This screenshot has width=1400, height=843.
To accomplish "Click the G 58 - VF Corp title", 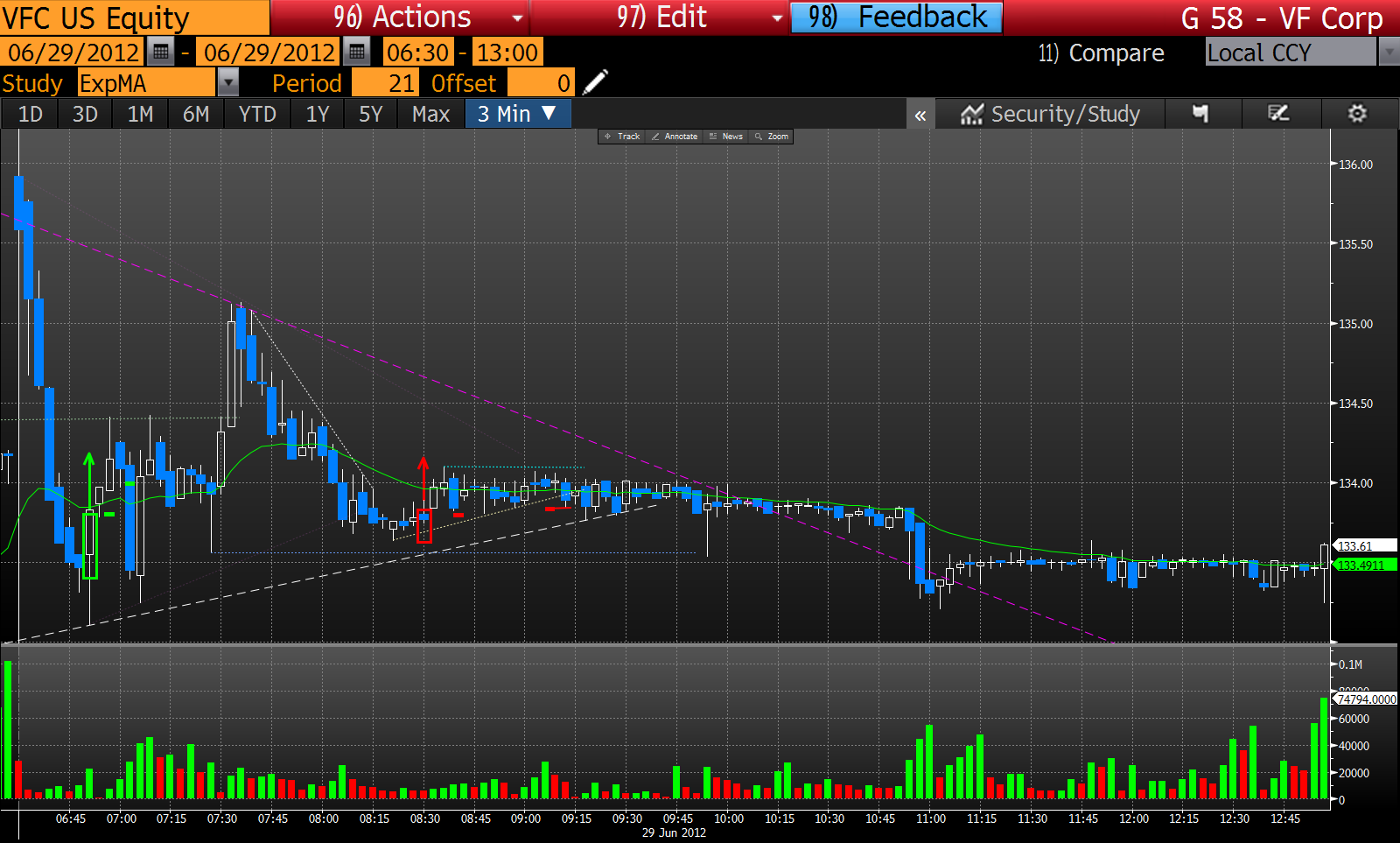I will (x=1282, y=18).
